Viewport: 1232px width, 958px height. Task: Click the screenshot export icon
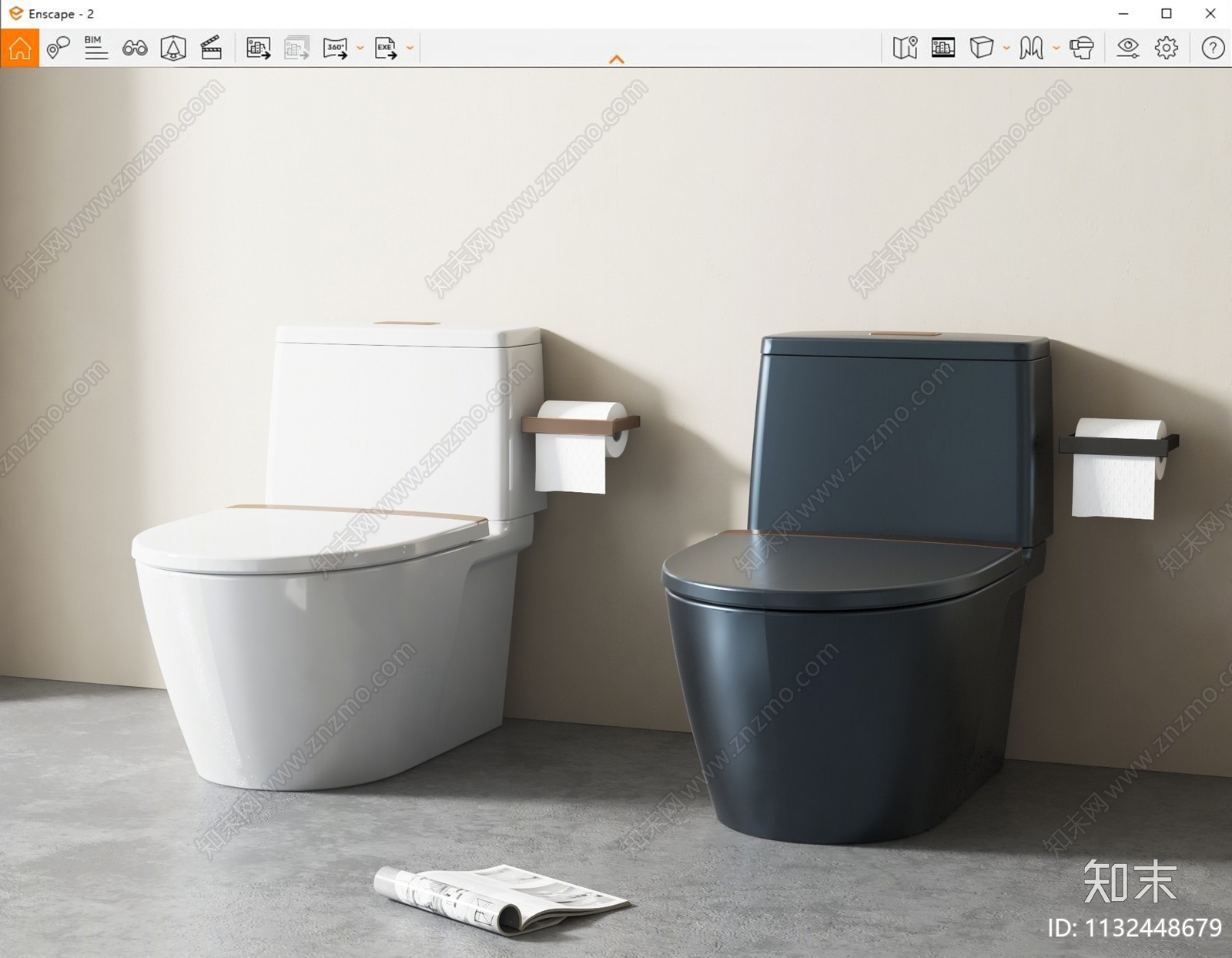point(258,48)
